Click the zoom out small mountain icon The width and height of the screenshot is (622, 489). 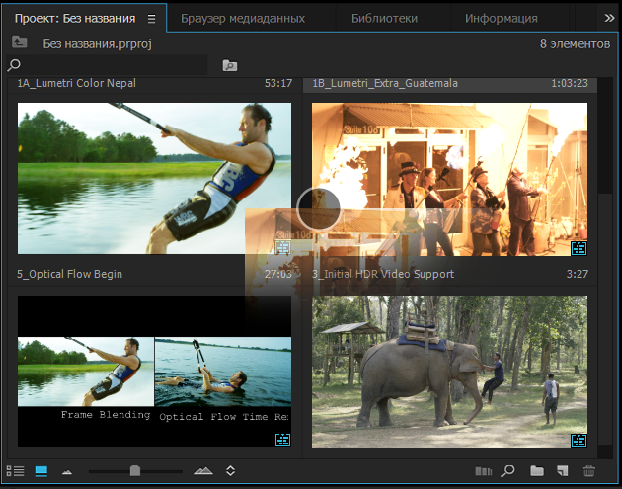[67, 472]
